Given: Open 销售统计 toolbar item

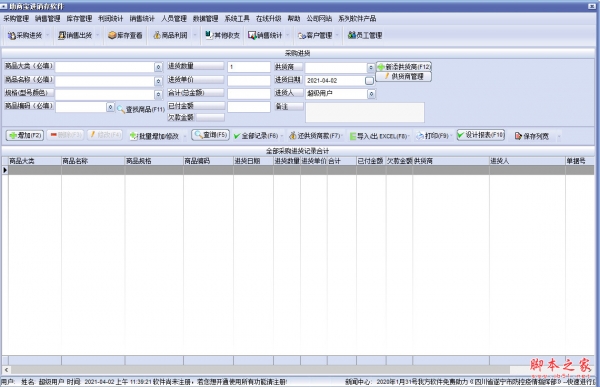Looking at the screenshot, I should 265,36.
